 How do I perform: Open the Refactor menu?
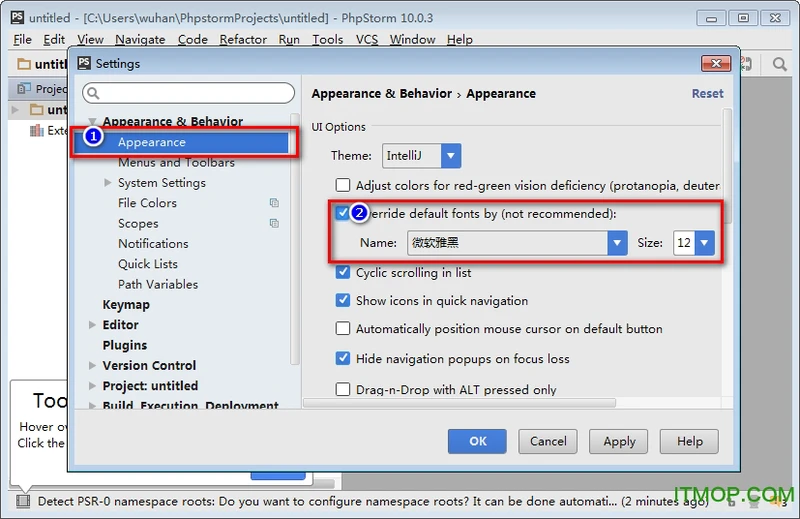(x=243, y=39)
